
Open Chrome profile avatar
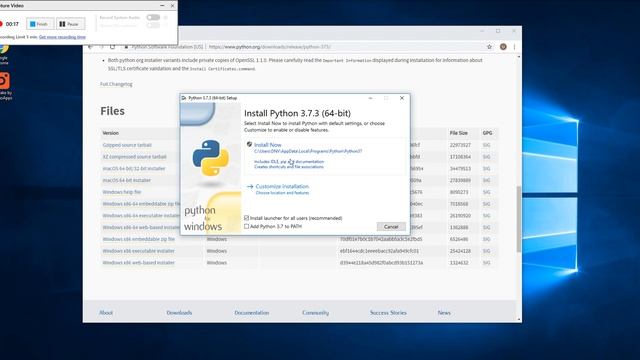(503, 47)
